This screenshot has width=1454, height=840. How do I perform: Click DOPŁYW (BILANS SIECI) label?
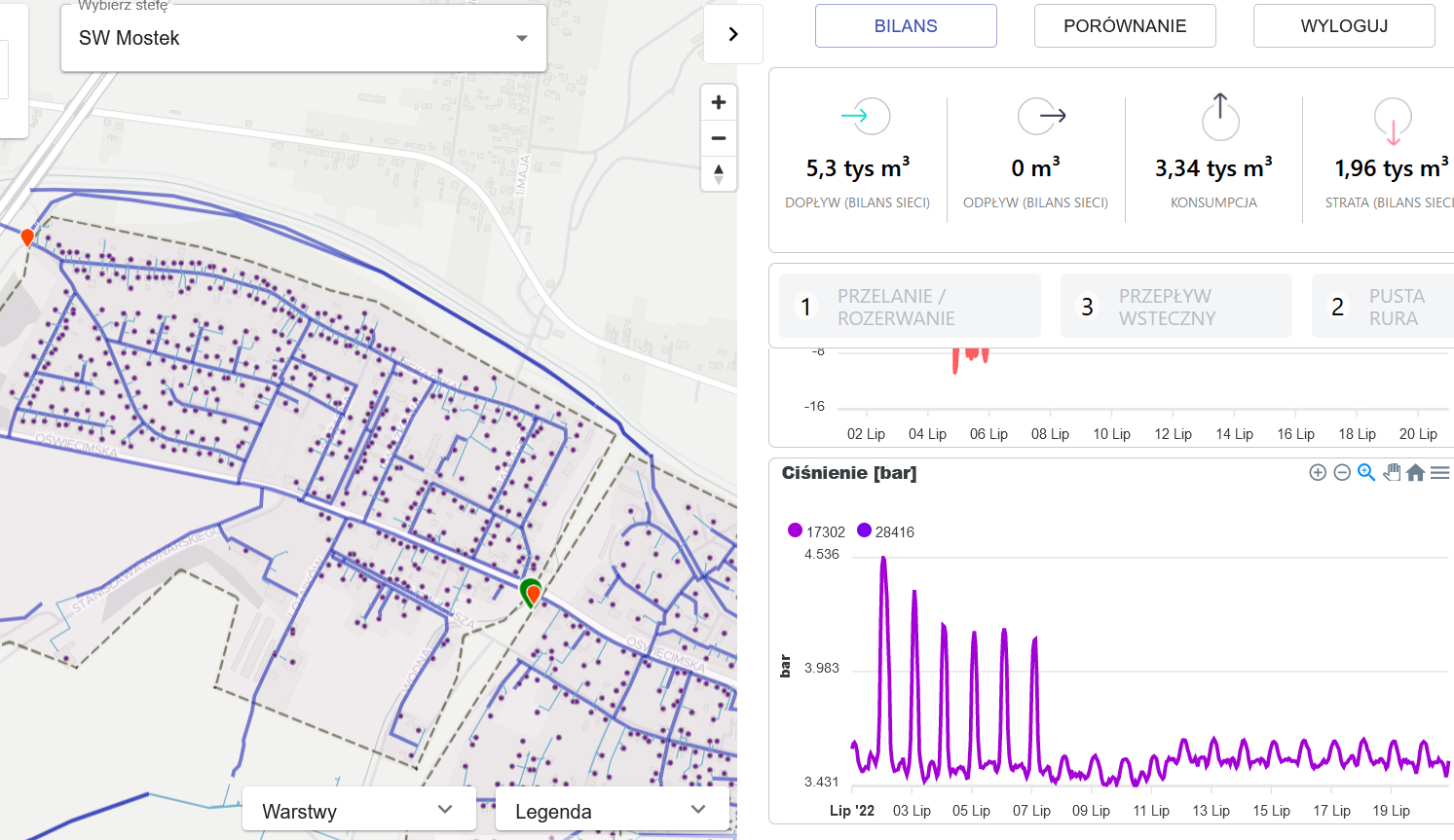[858, 202]
